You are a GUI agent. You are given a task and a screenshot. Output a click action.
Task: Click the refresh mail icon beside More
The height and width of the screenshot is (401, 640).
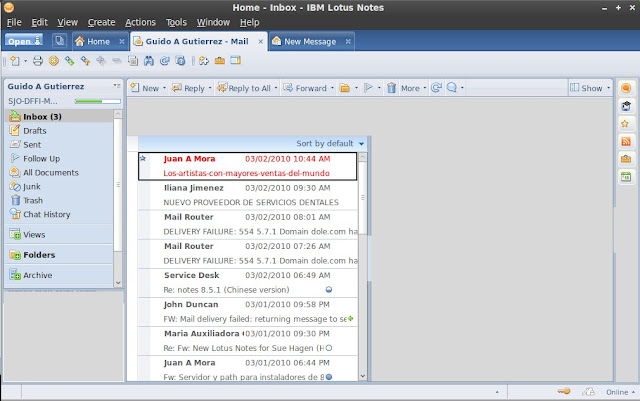(x=436, y=88)
